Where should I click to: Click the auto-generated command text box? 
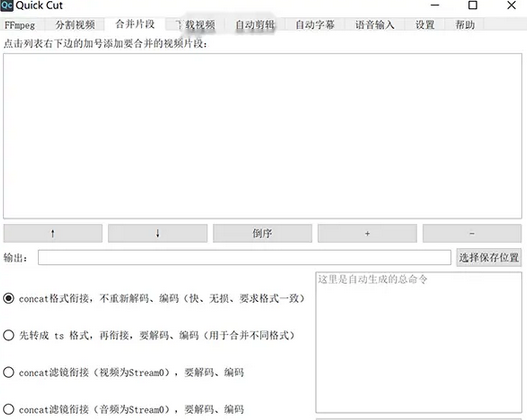point(419,342)
